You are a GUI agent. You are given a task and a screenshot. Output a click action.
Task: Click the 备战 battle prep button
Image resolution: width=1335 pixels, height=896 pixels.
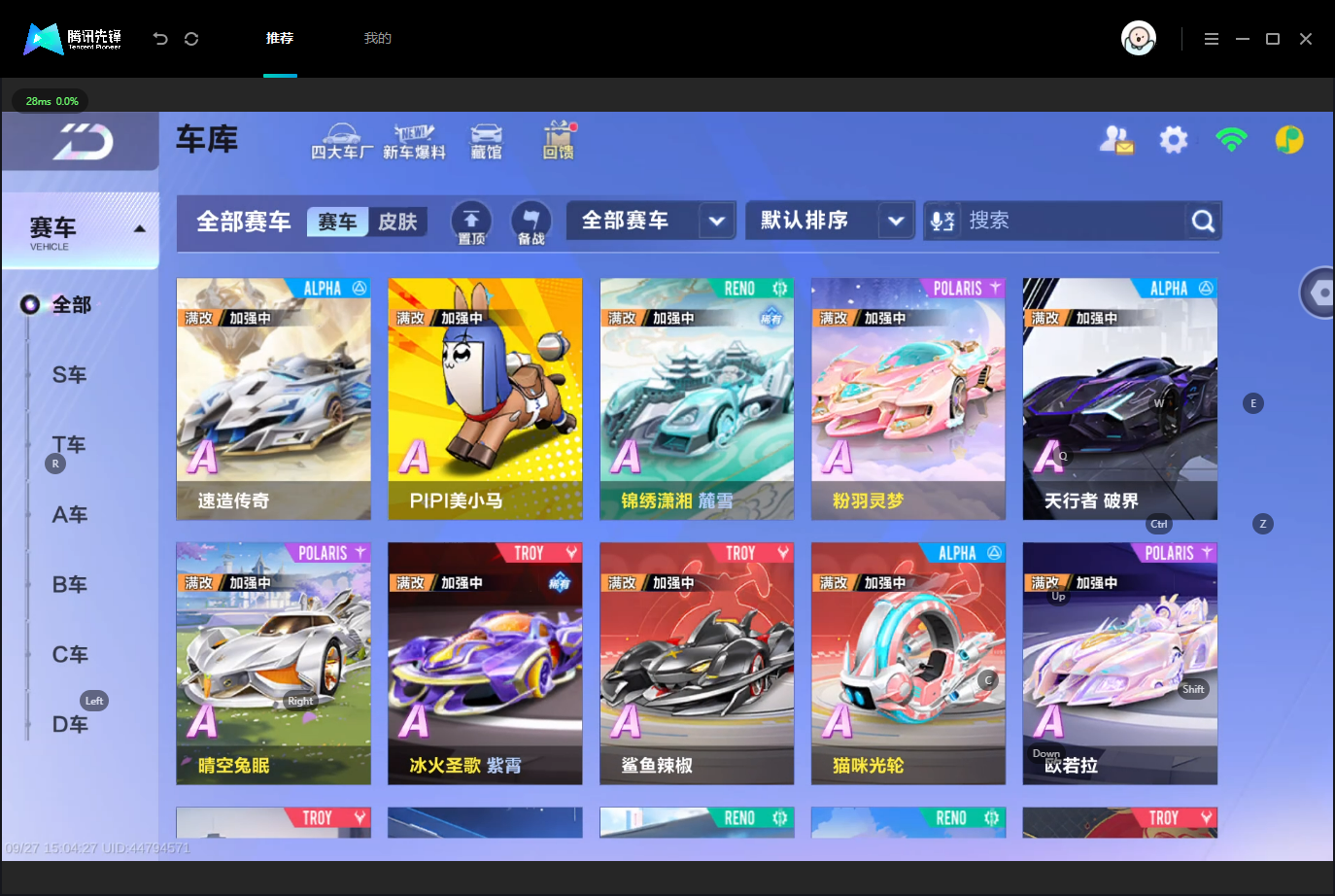pyautogui.click(x=531, y=223)
